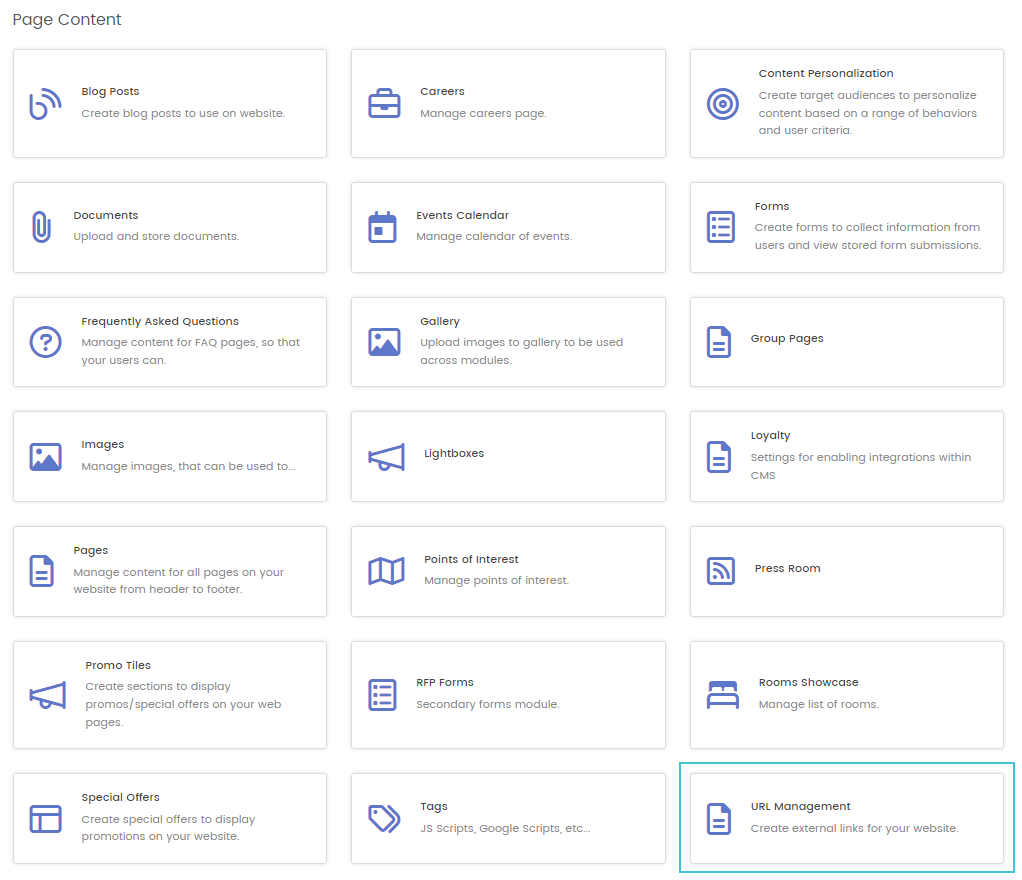The height and width of the screenshot is (880, 1022).
Task: Click the Gallery picture icon
Action: 385,342
